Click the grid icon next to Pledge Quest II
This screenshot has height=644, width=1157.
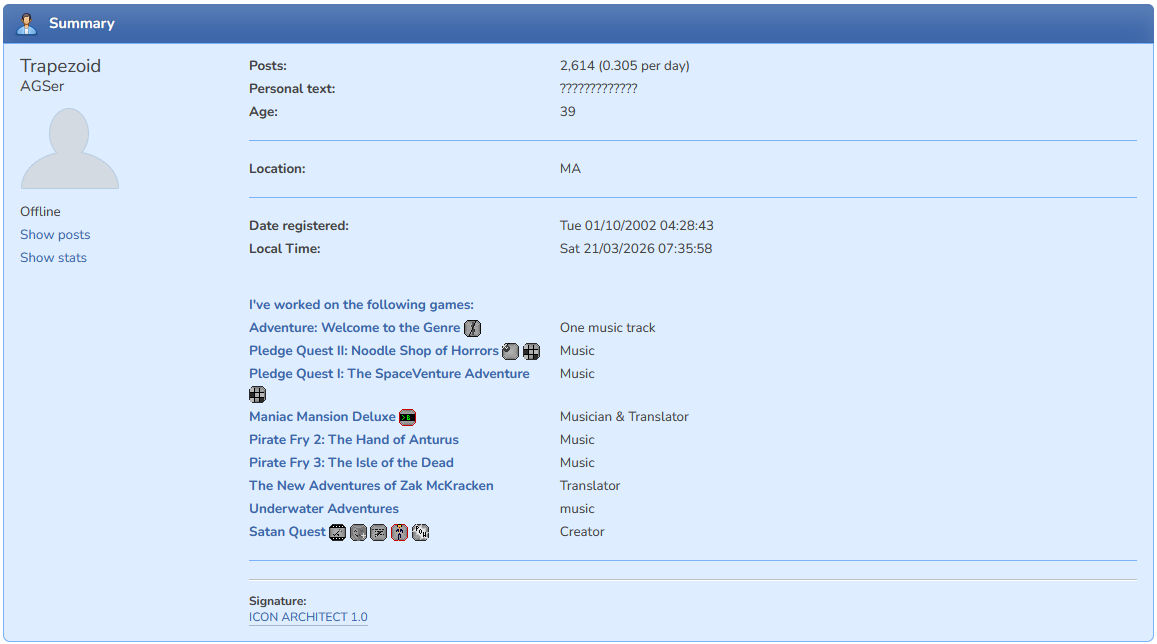[531, 351]
